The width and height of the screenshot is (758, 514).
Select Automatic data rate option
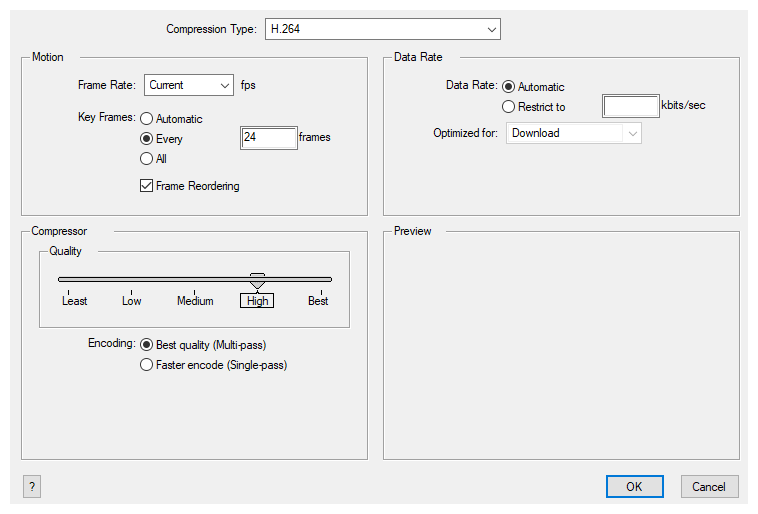click(x=509, y=87)
